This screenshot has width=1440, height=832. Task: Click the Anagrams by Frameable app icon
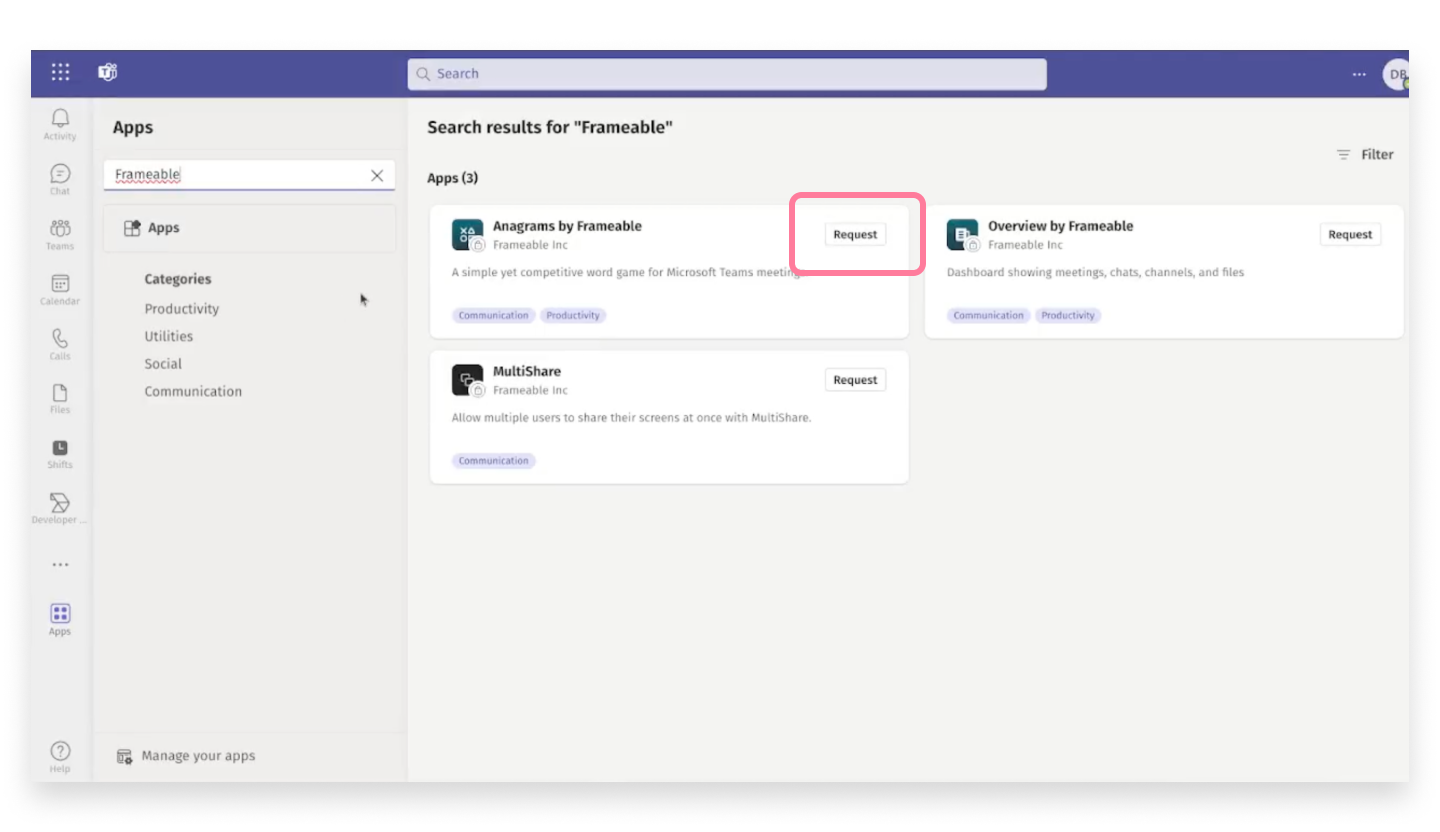(467, 235)
